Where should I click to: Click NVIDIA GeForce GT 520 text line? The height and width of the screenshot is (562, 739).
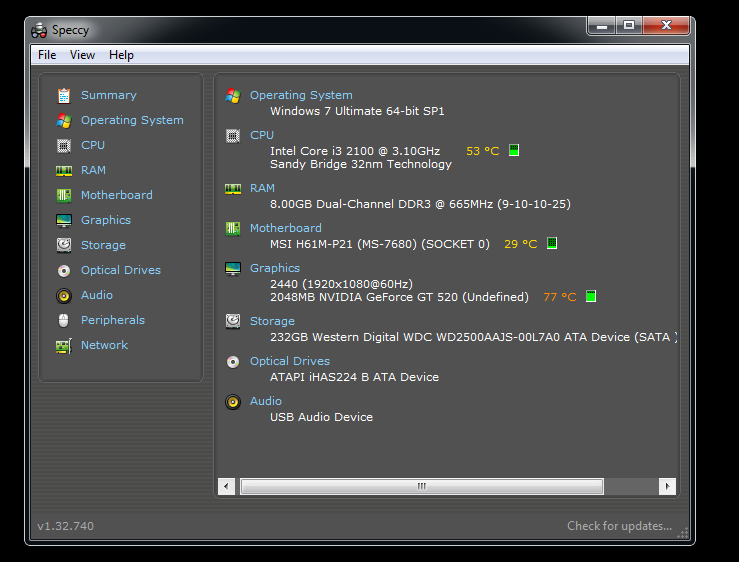(x=399, y=297)
